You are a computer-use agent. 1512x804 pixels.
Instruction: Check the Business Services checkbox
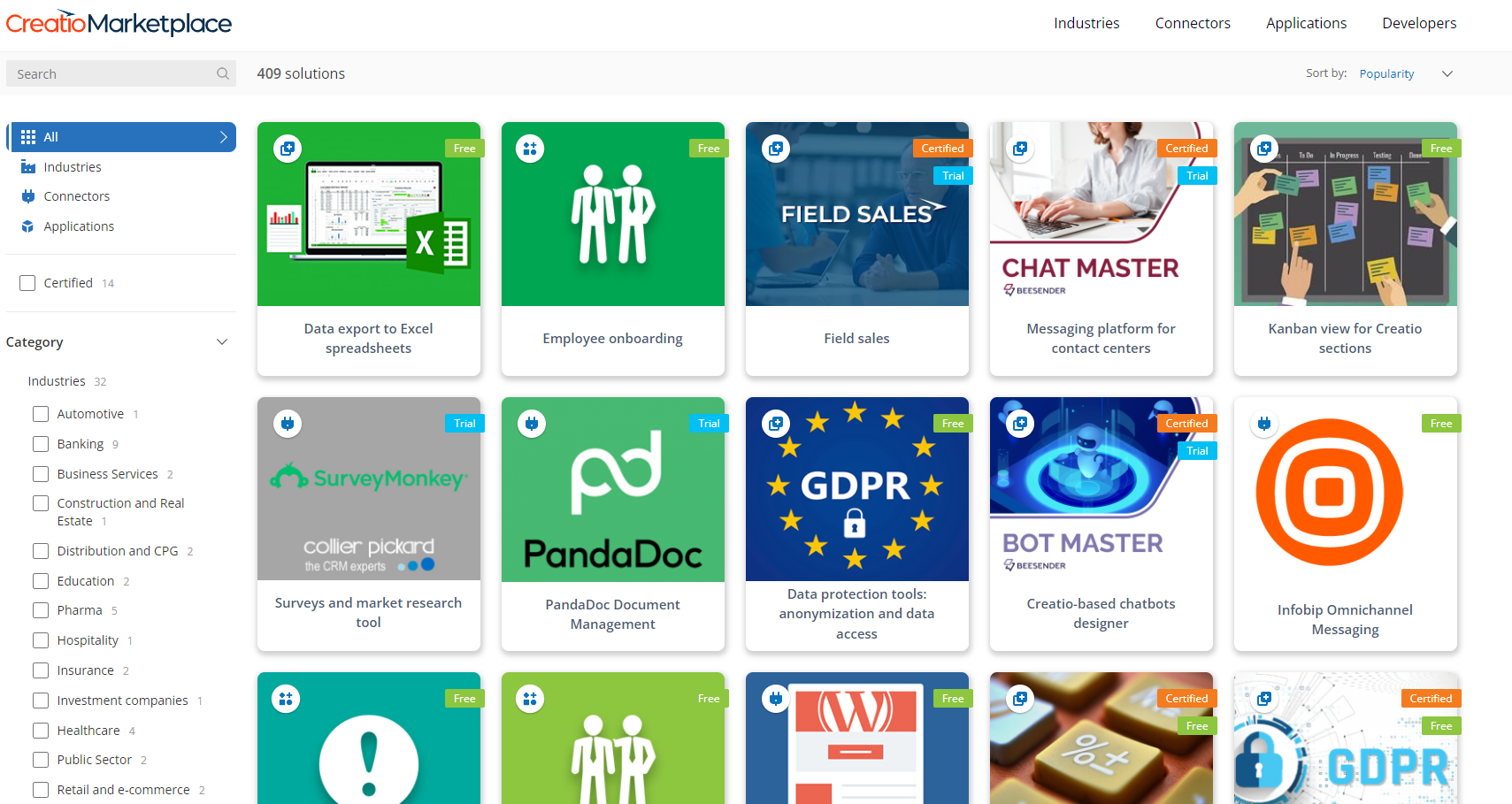click(41, 474)
